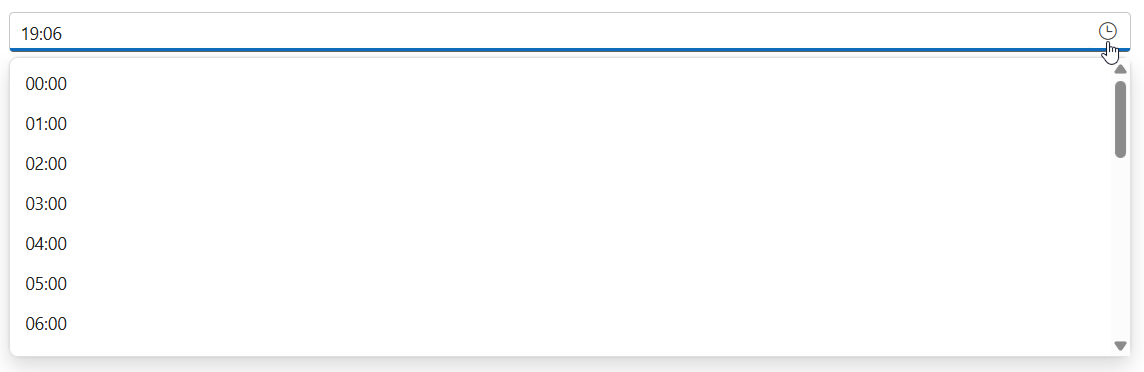Viewport: 1144px width, 372px height.
Task: Pick the last visible time, 06:00
Action: [x=560, y=323]
